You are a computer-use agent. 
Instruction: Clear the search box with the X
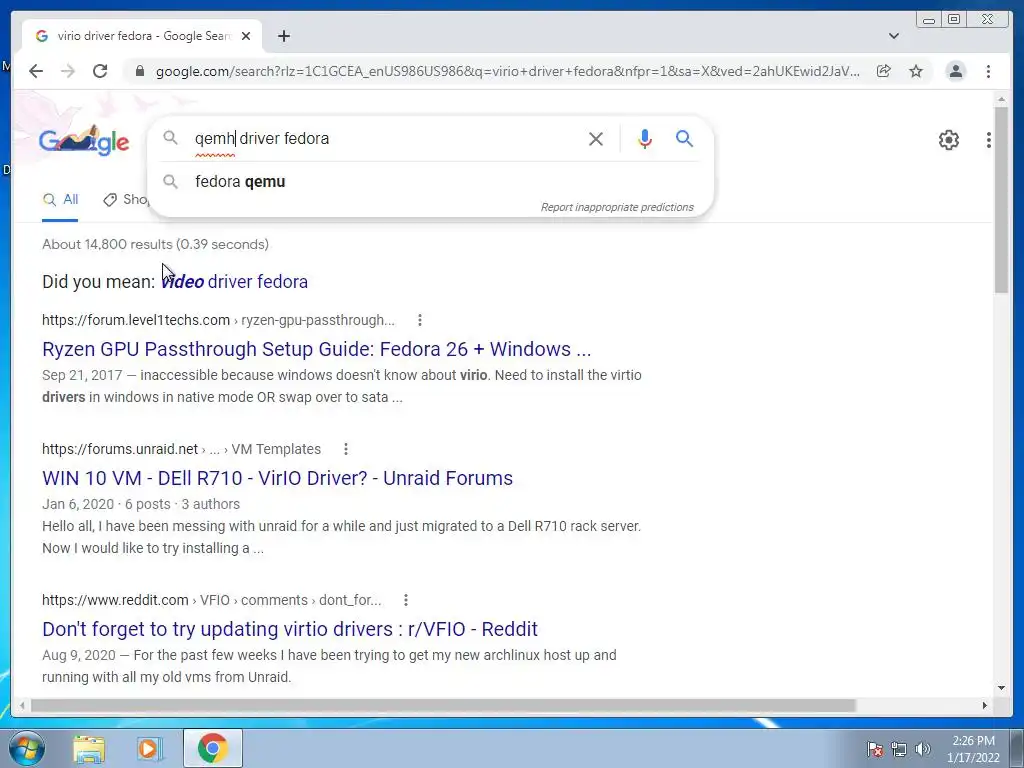596,138
